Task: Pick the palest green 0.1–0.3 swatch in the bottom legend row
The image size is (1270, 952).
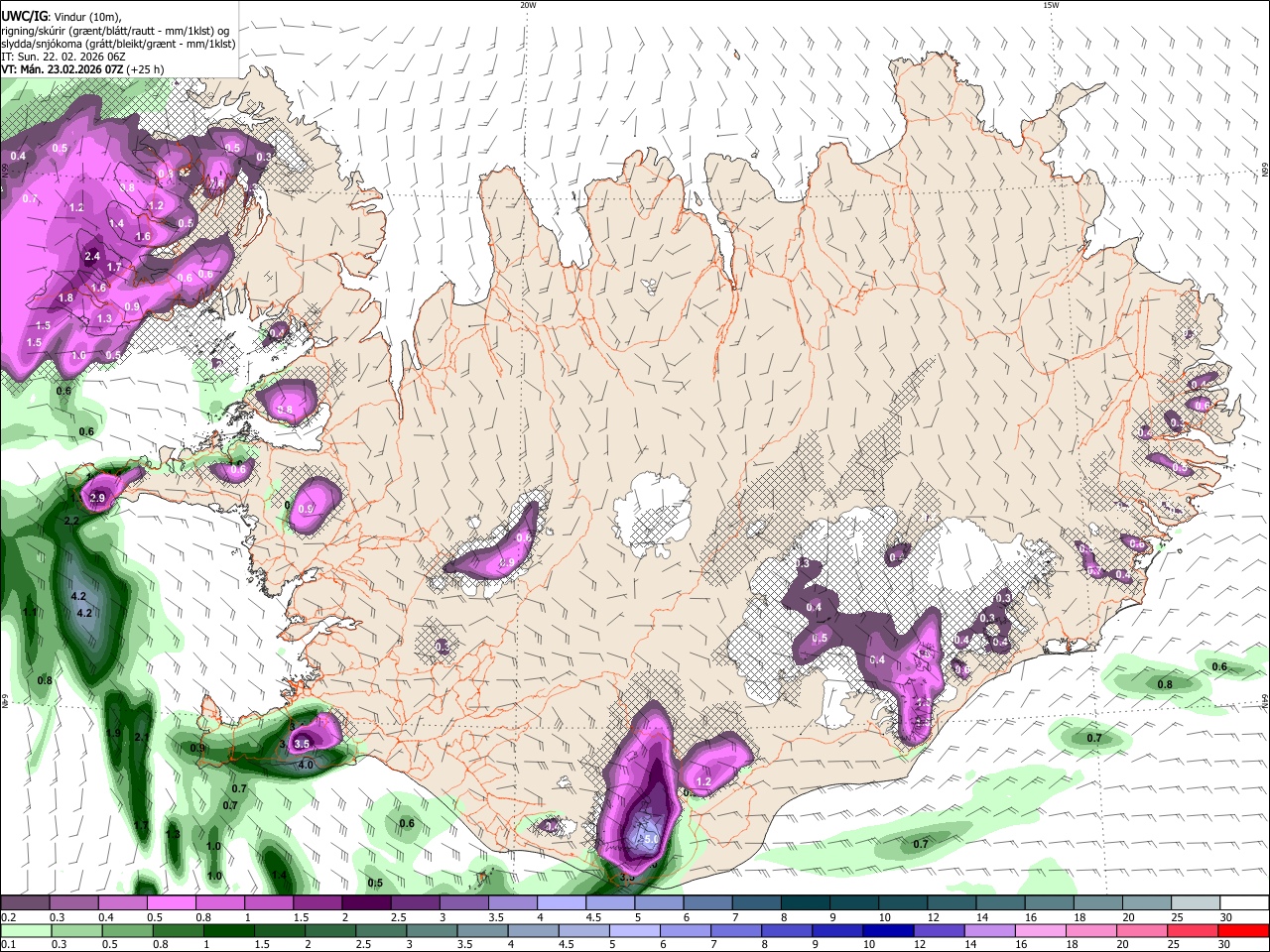Action: 24,930
